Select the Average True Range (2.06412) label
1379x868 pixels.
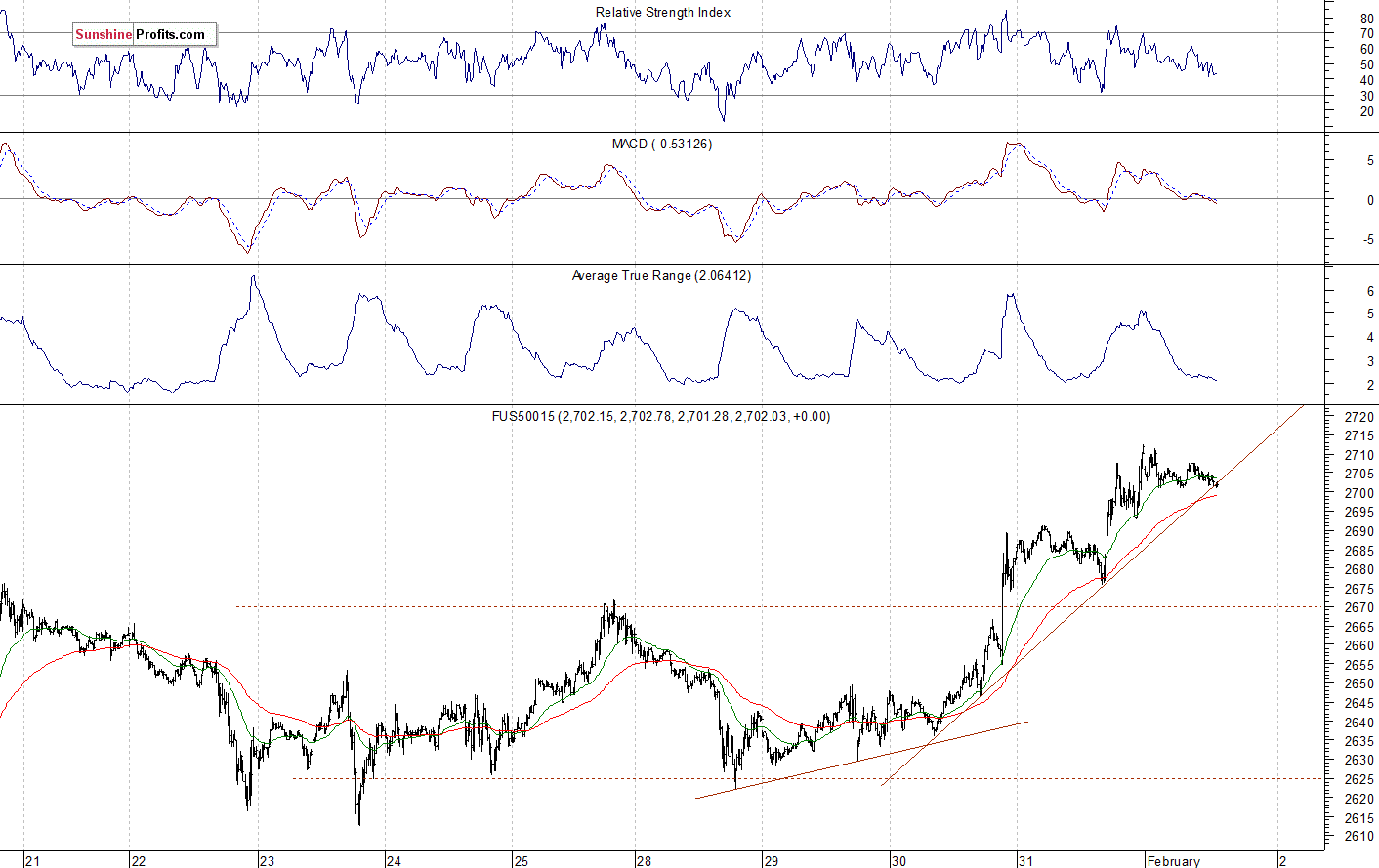tap(661, 276)
